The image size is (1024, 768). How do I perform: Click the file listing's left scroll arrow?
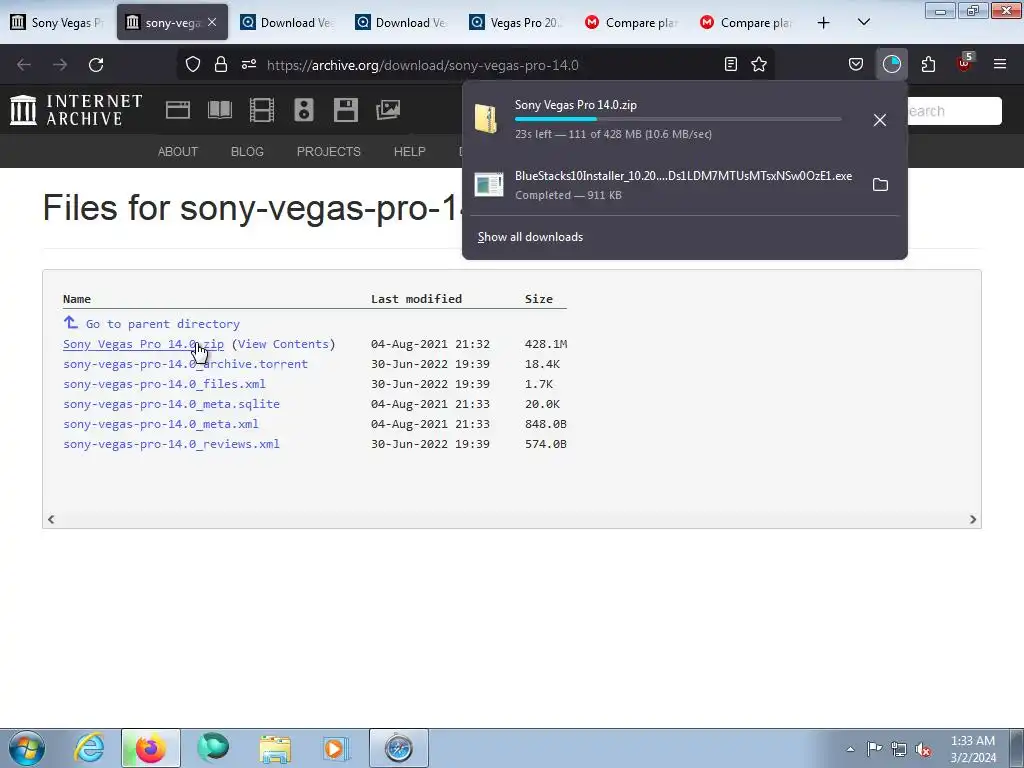51,519
